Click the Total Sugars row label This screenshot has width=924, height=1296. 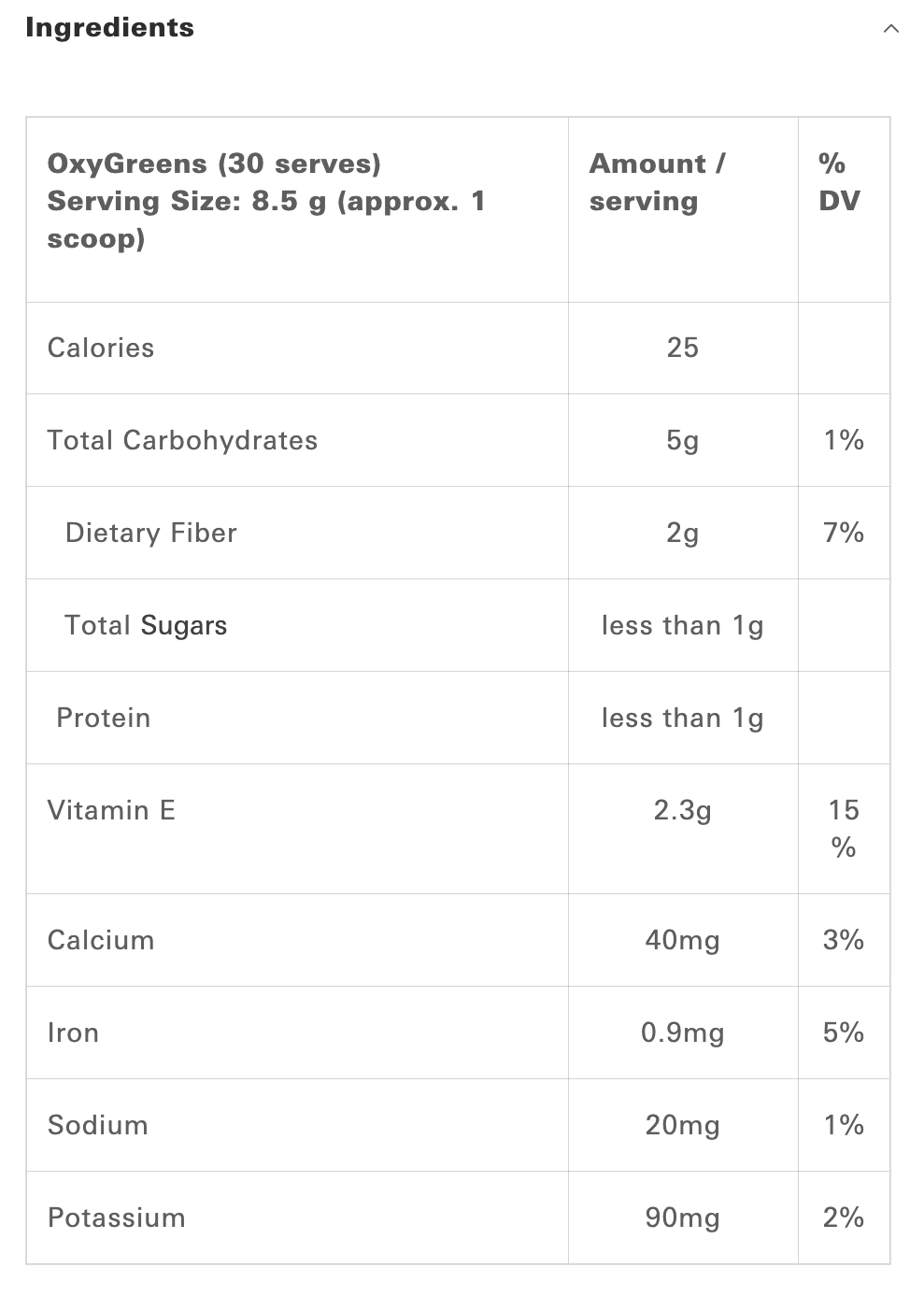pos(146,625)
